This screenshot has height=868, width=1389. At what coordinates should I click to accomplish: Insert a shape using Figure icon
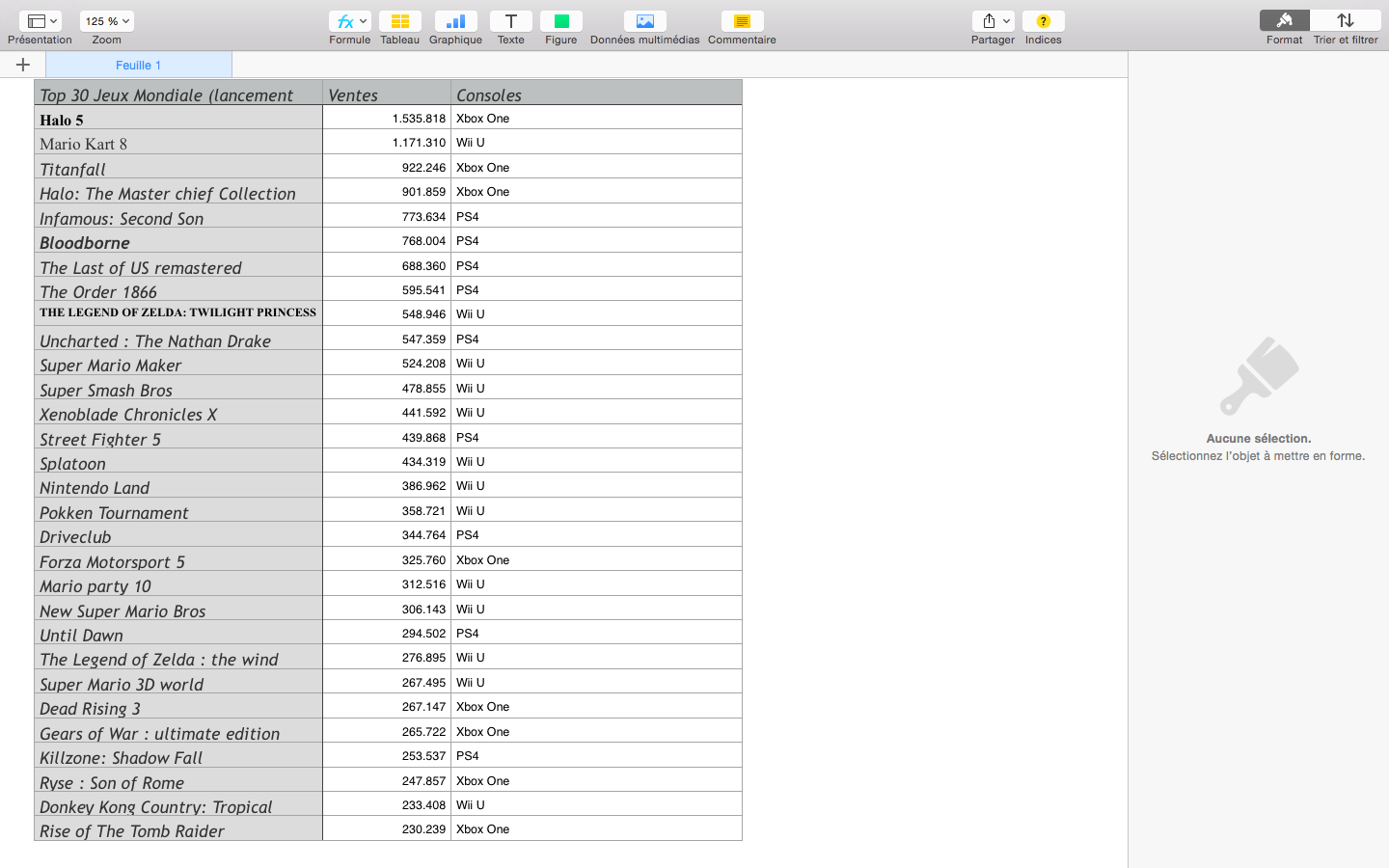561,21
